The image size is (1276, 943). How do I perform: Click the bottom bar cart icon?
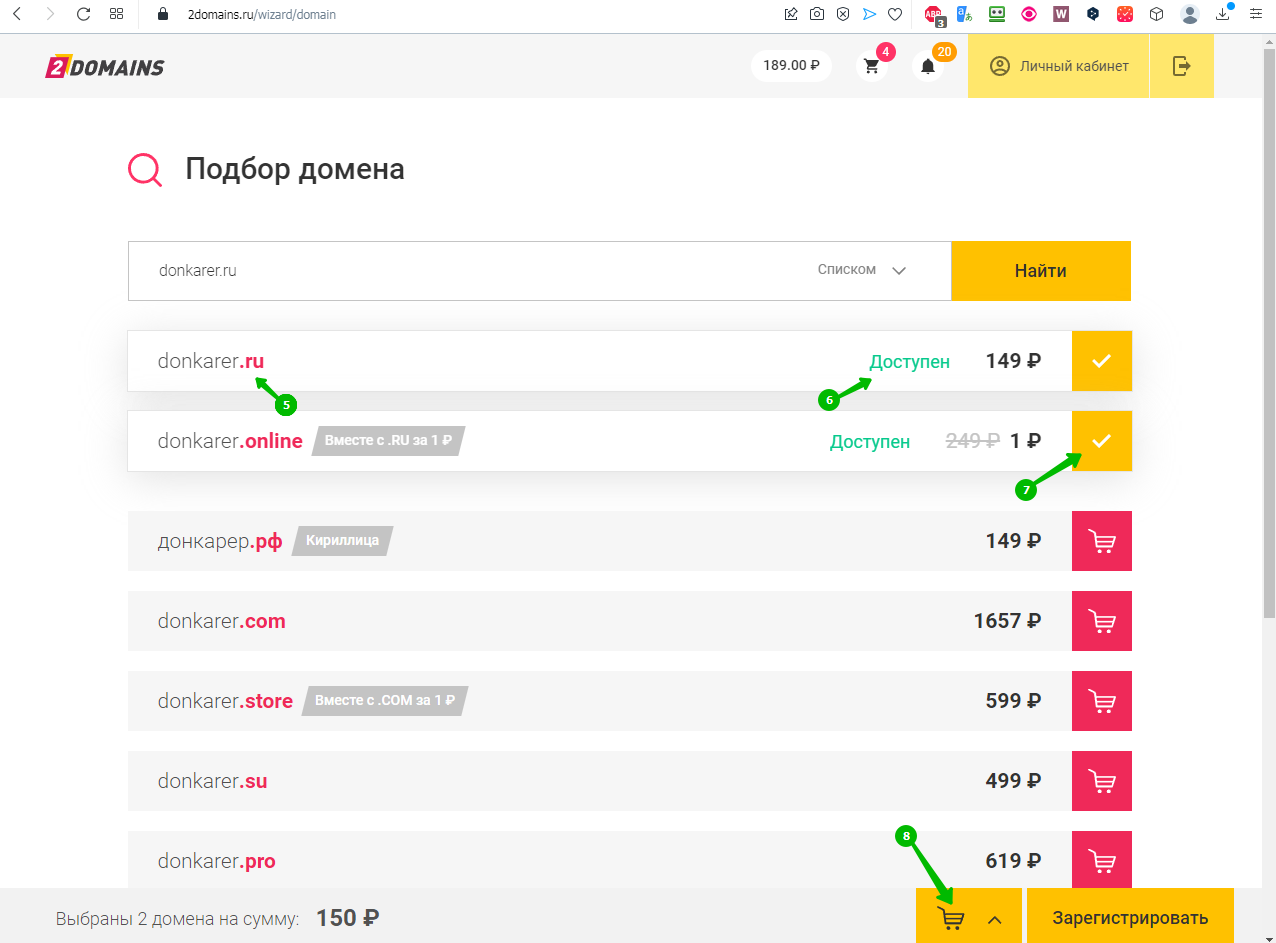(953, 918)
